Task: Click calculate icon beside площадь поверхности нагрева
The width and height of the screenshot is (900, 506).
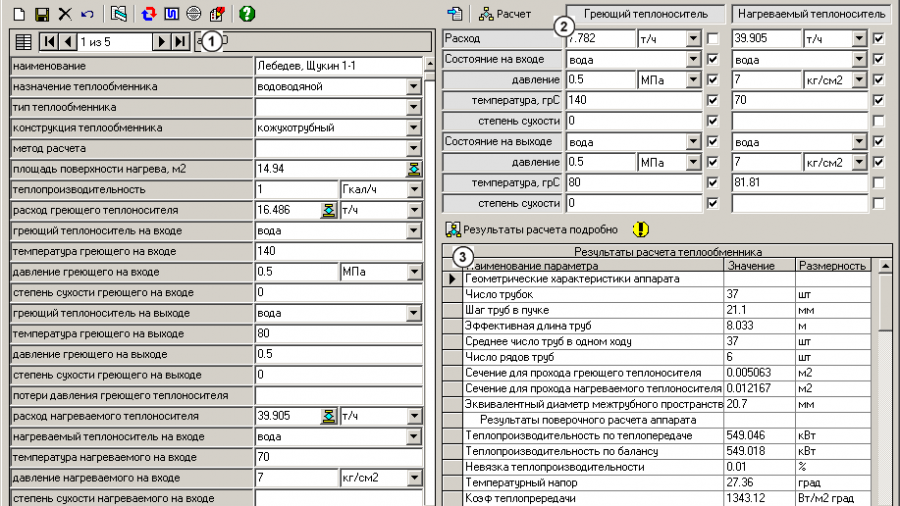Action: pyautogui.click(x=413, y=169)
